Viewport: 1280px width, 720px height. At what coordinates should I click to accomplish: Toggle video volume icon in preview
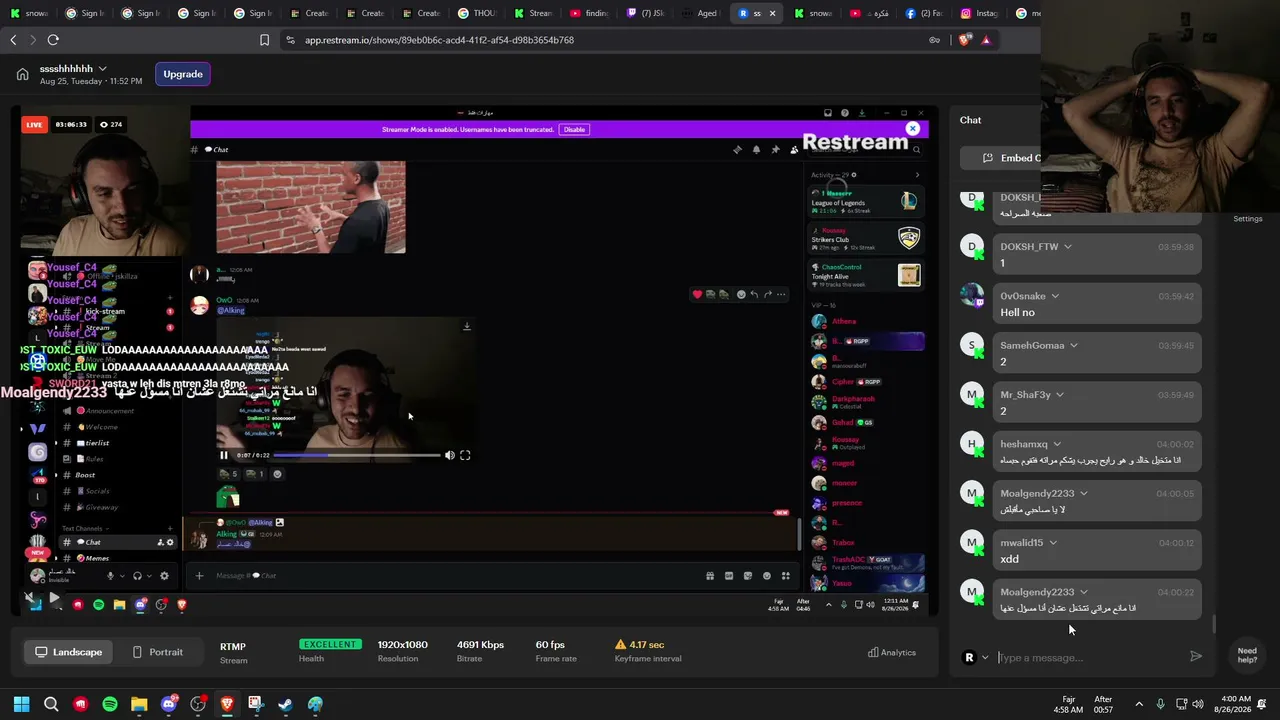click(x=449, y=455)
